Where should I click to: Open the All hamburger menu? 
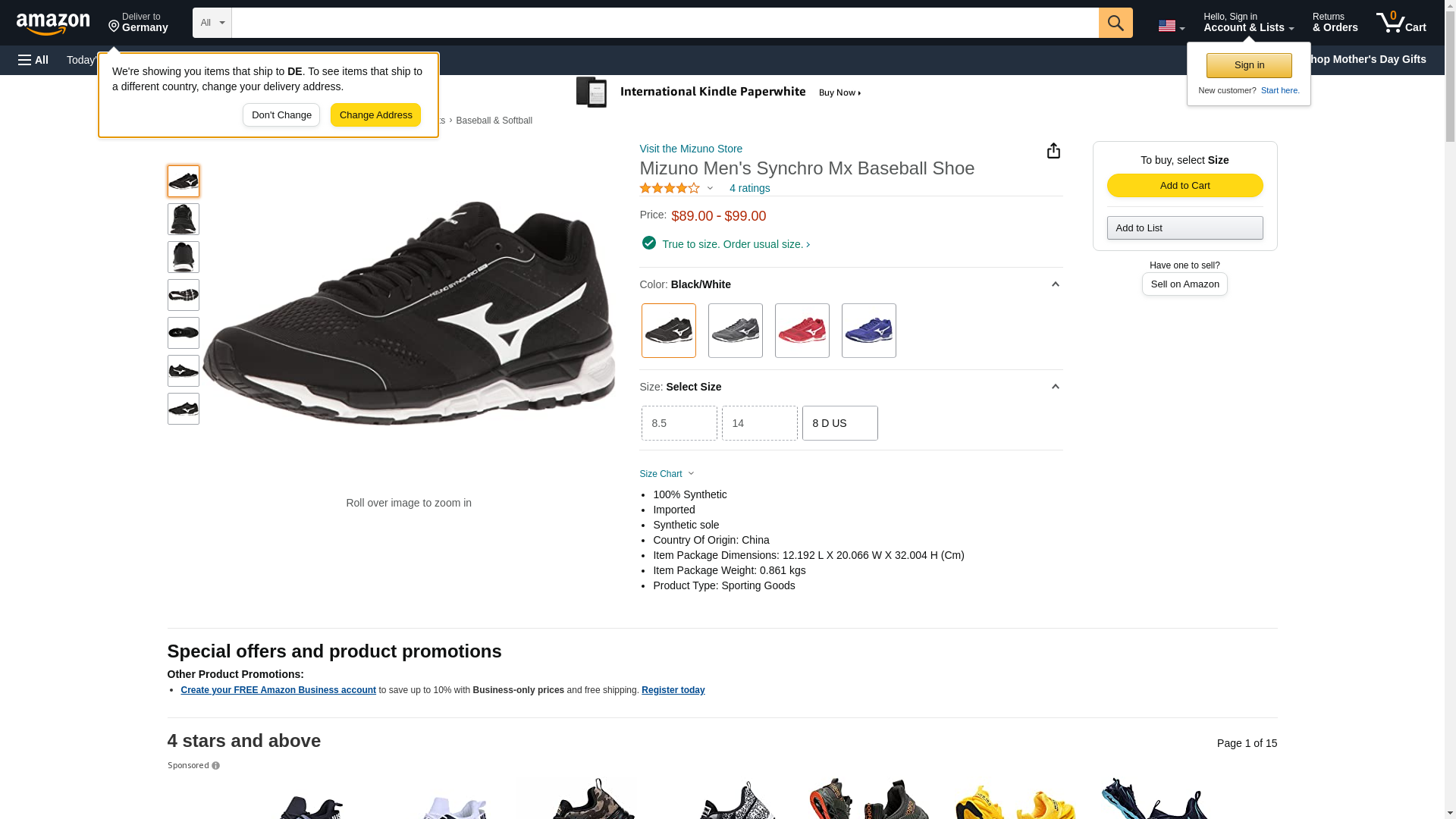(x=33, y=60)
